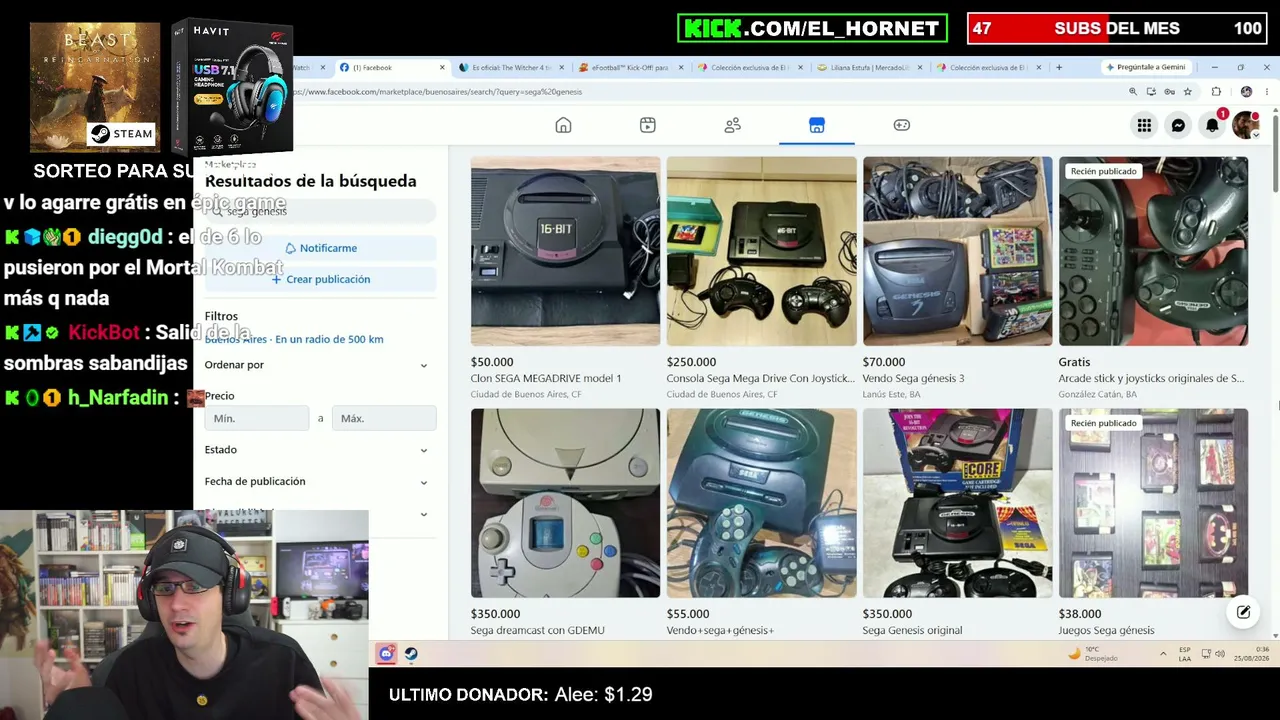Open the Sega Genesis original boxed console photo
Screen dimensions: 1280x720
(x=958, y=503)
